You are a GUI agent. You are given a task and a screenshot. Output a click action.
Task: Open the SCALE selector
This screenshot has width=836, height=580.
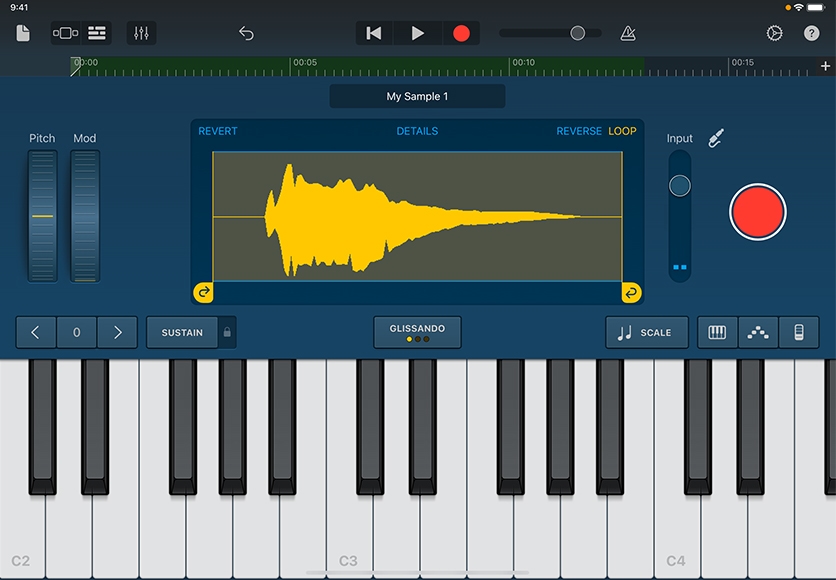tap(646, 332)
